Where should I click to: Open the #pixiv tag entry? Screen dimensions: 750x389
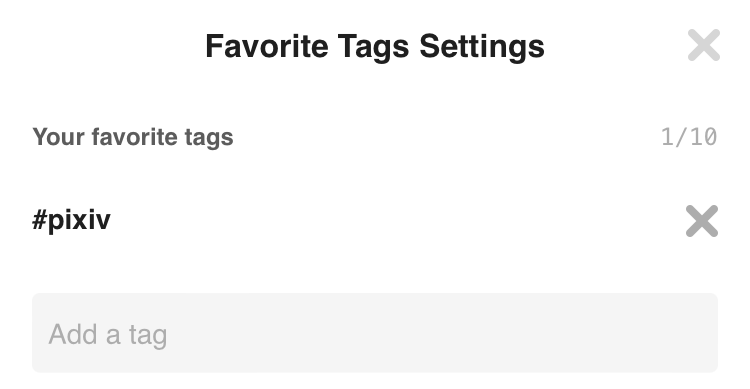[71, 220]
